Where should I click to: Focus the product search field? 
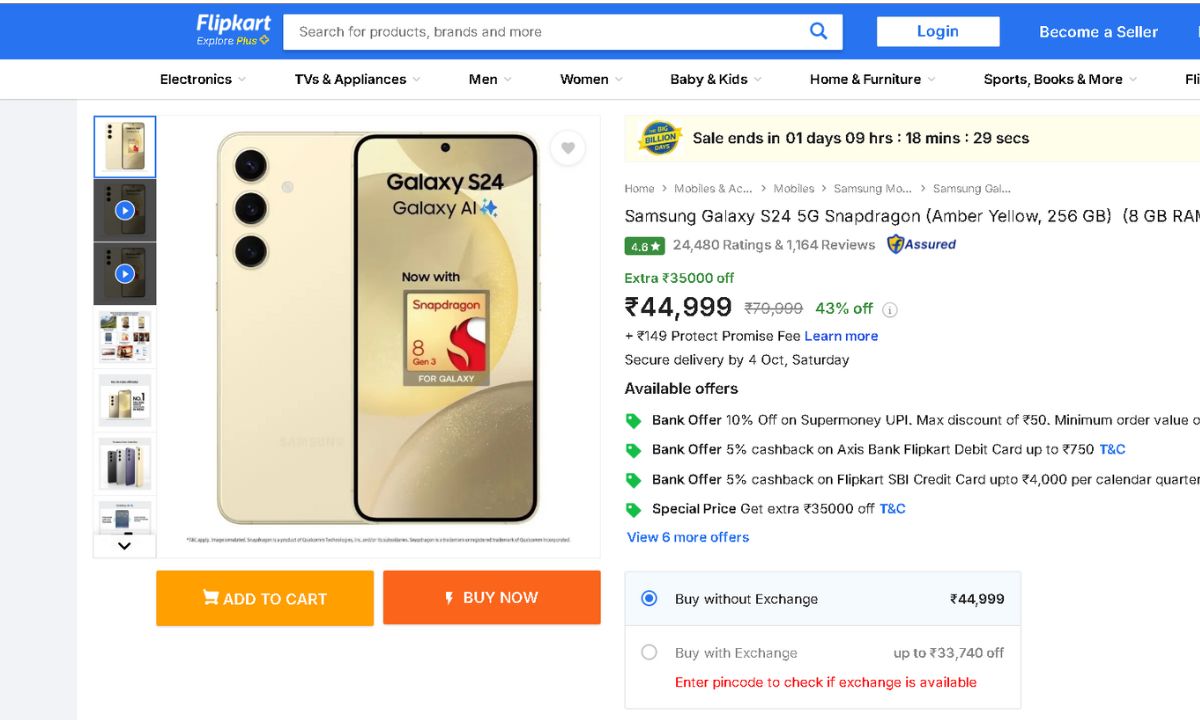click(545, 32)
